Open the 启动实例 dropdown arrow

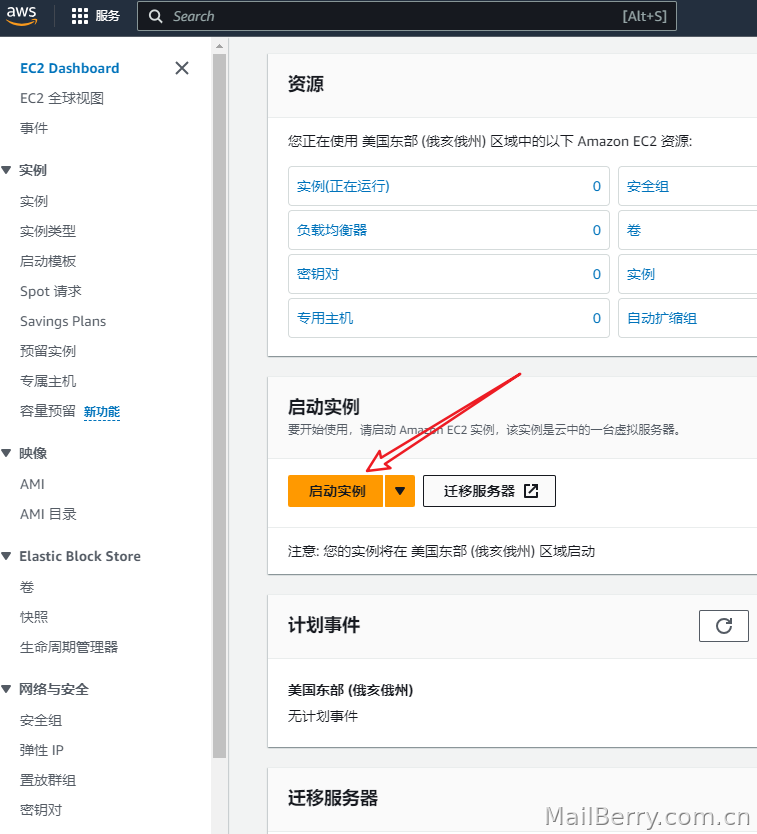[x=400, y=491]
